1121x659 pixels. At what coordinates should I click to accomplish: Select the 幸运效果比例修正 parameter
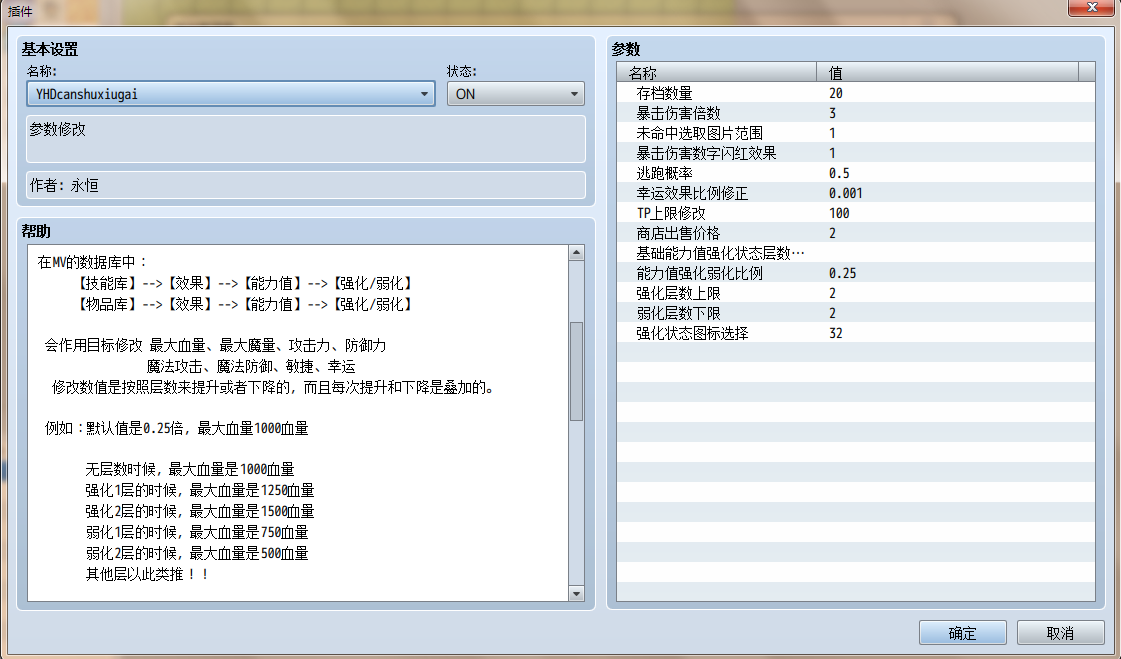point(700,193)
